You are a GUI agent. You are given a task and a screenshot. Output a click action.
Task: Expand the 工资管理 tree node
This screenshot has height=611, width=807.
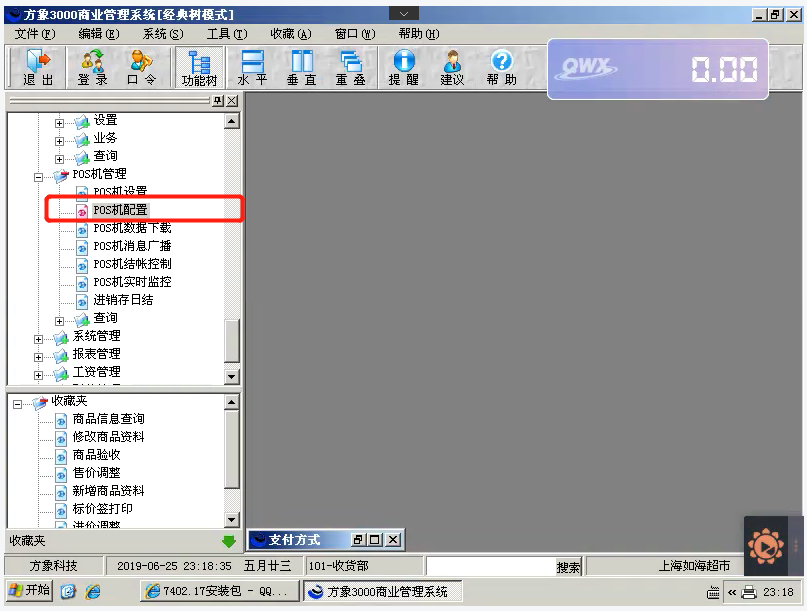pos(38,375)
